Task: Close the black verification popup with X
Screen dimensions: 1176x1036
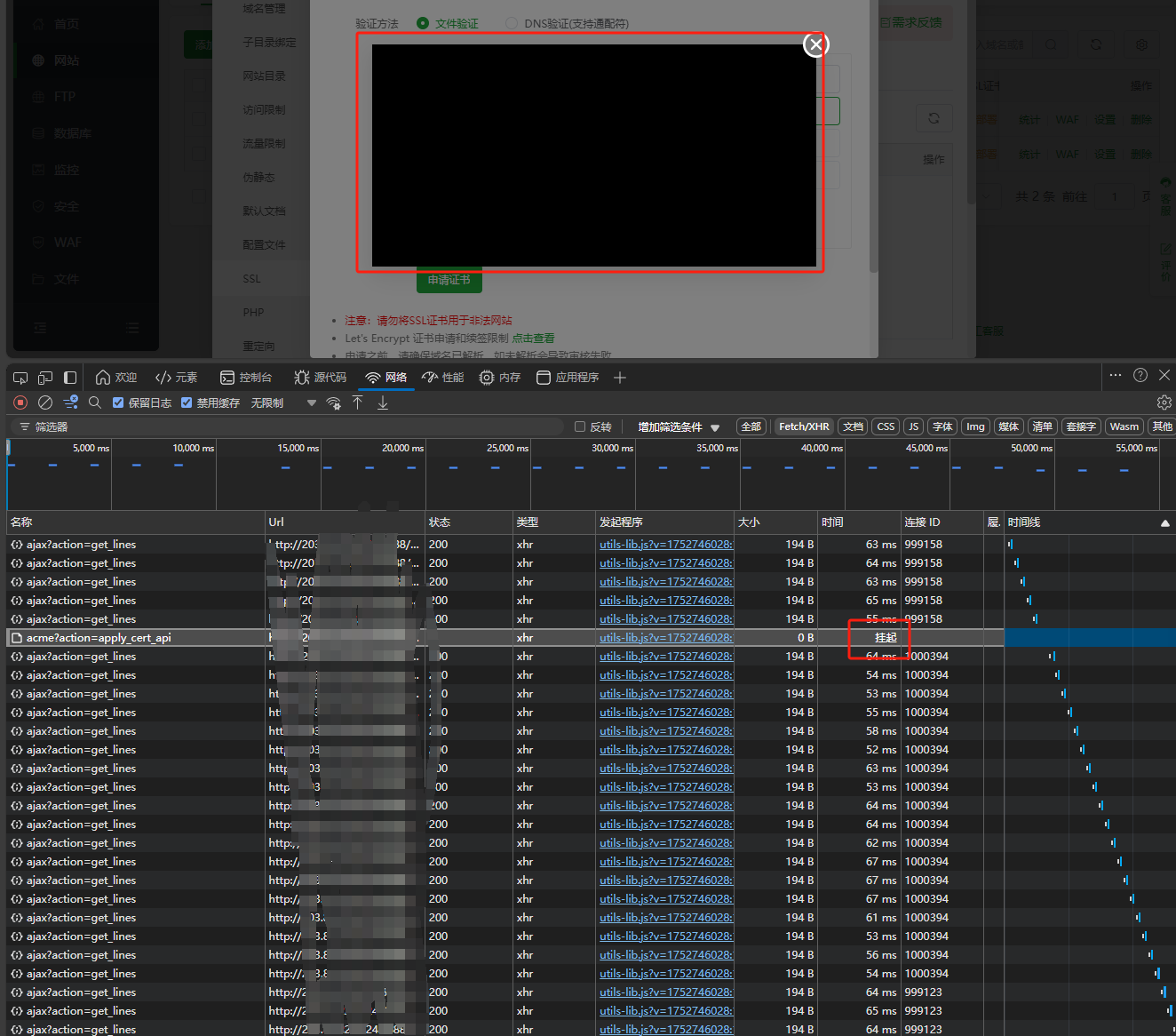Action: (x=815, y=44)
